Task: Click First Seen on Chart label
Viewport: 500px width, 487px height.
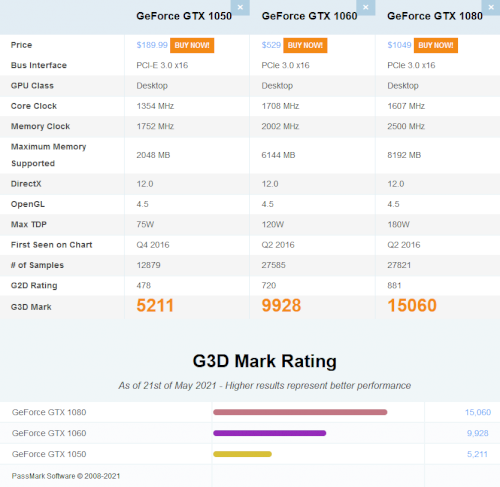Action: pos(51,245)
